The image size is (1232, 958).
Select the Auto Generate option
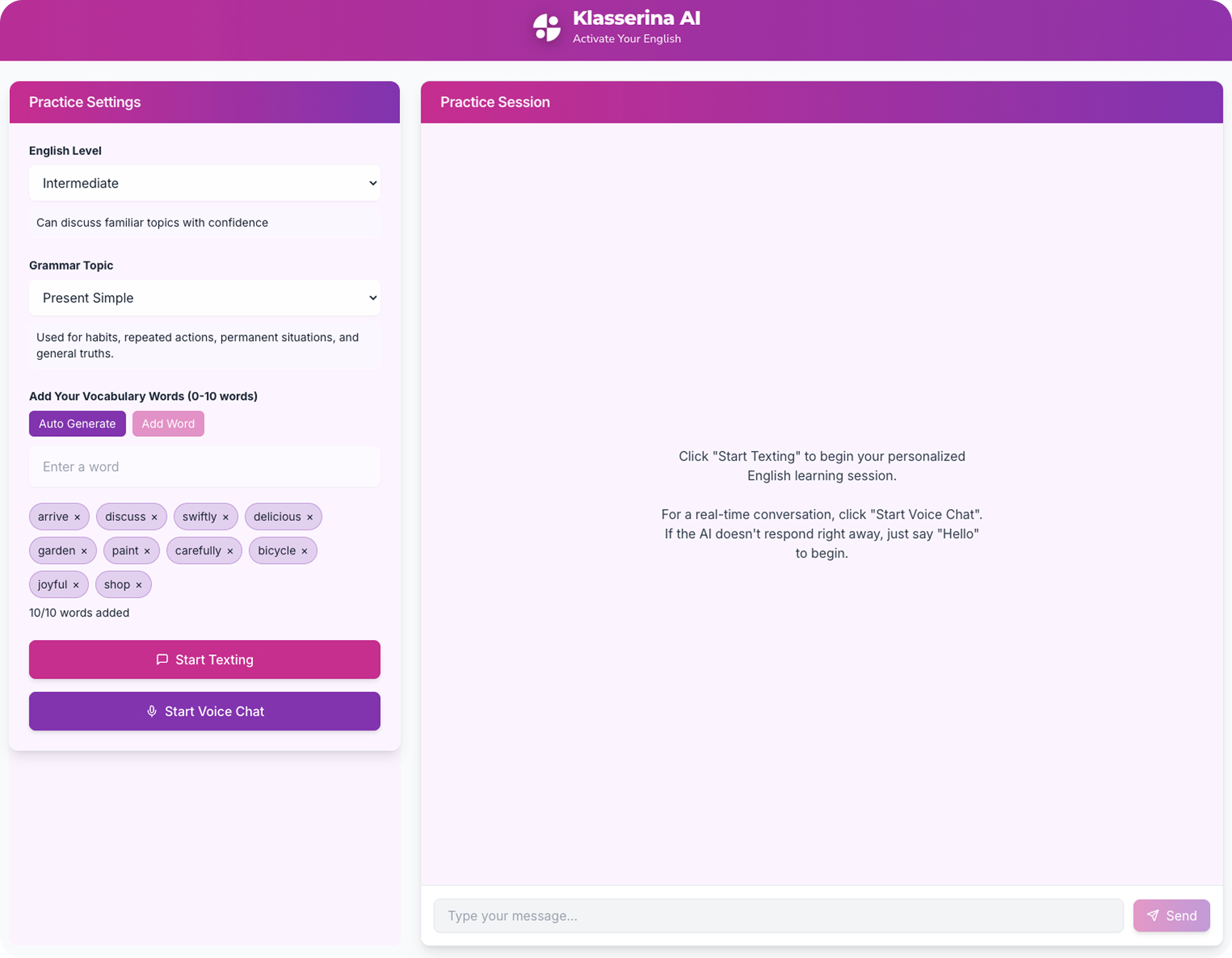tap(77, 423)
